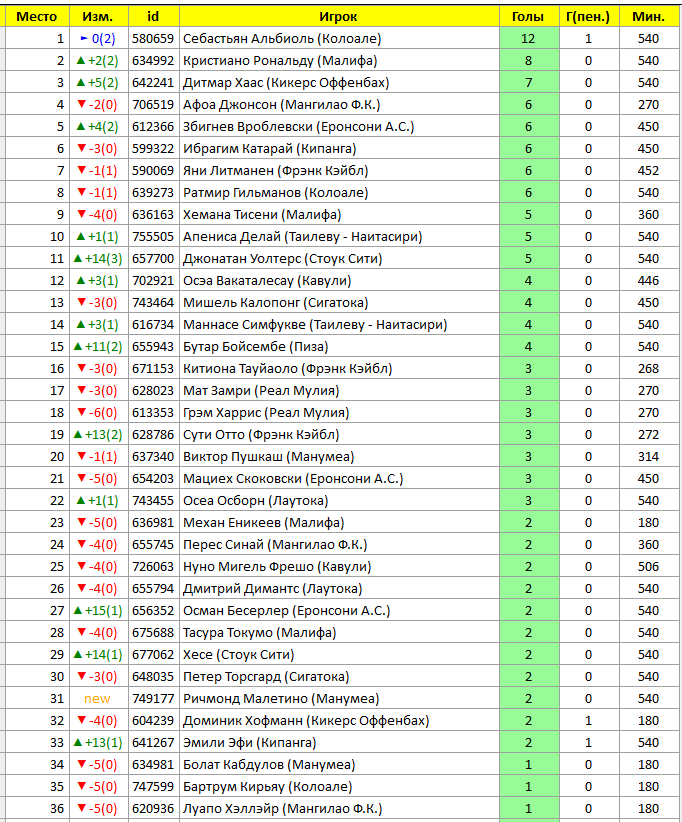Click id cell 749177
This screenshot has height=822, width=682.
pyautogui.click(x=153, y=699)
